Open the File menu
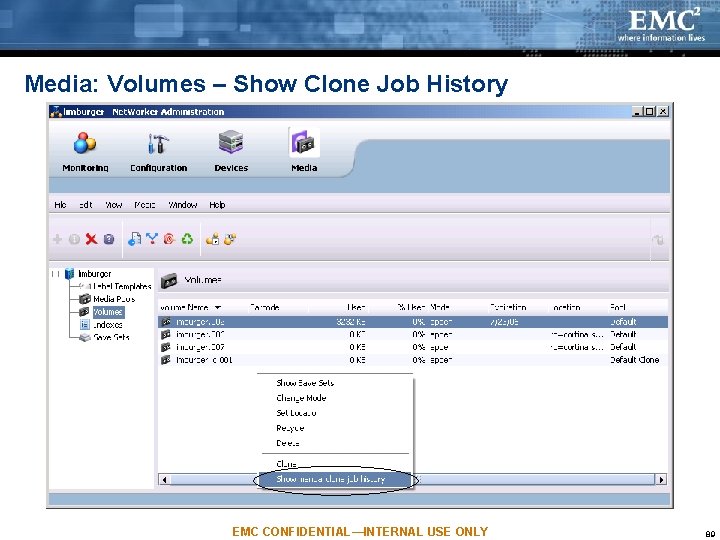 point(60,205)
